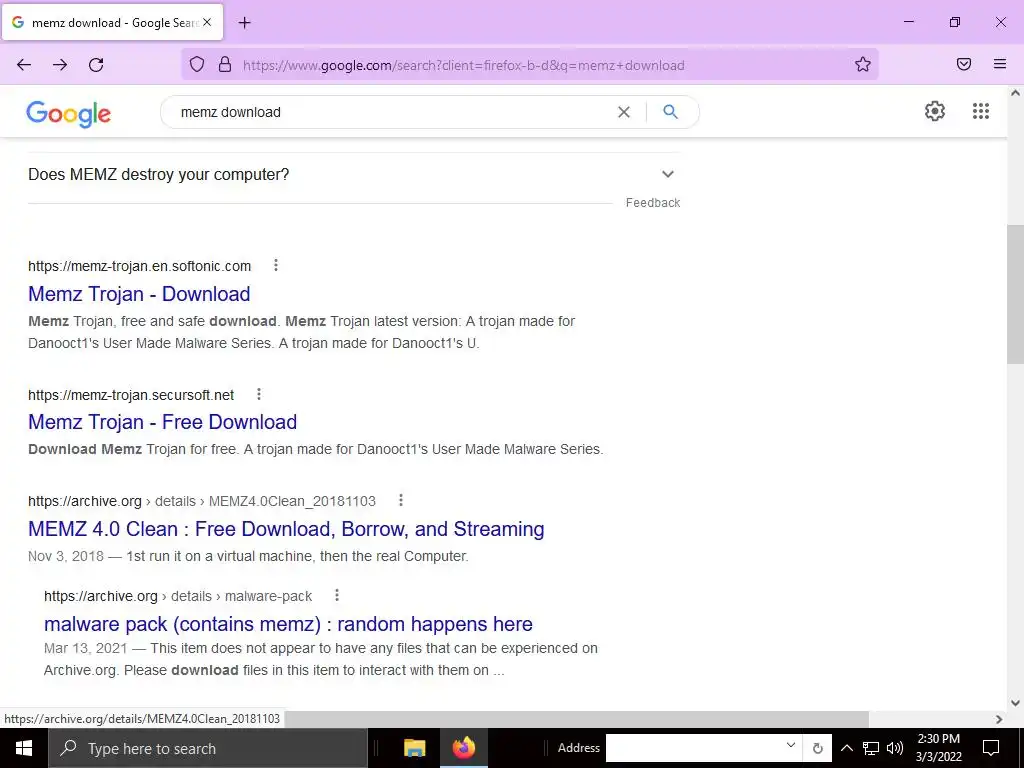
Task: Click the memz-trojan.securesoft.net URL text
Action: click(x=131, y=395)
